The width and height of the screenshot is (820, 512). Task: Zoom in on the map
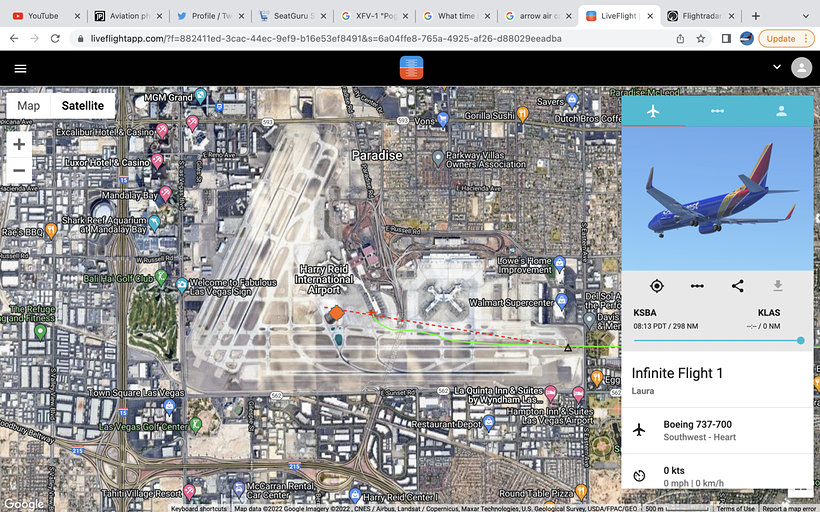(19, 144)
